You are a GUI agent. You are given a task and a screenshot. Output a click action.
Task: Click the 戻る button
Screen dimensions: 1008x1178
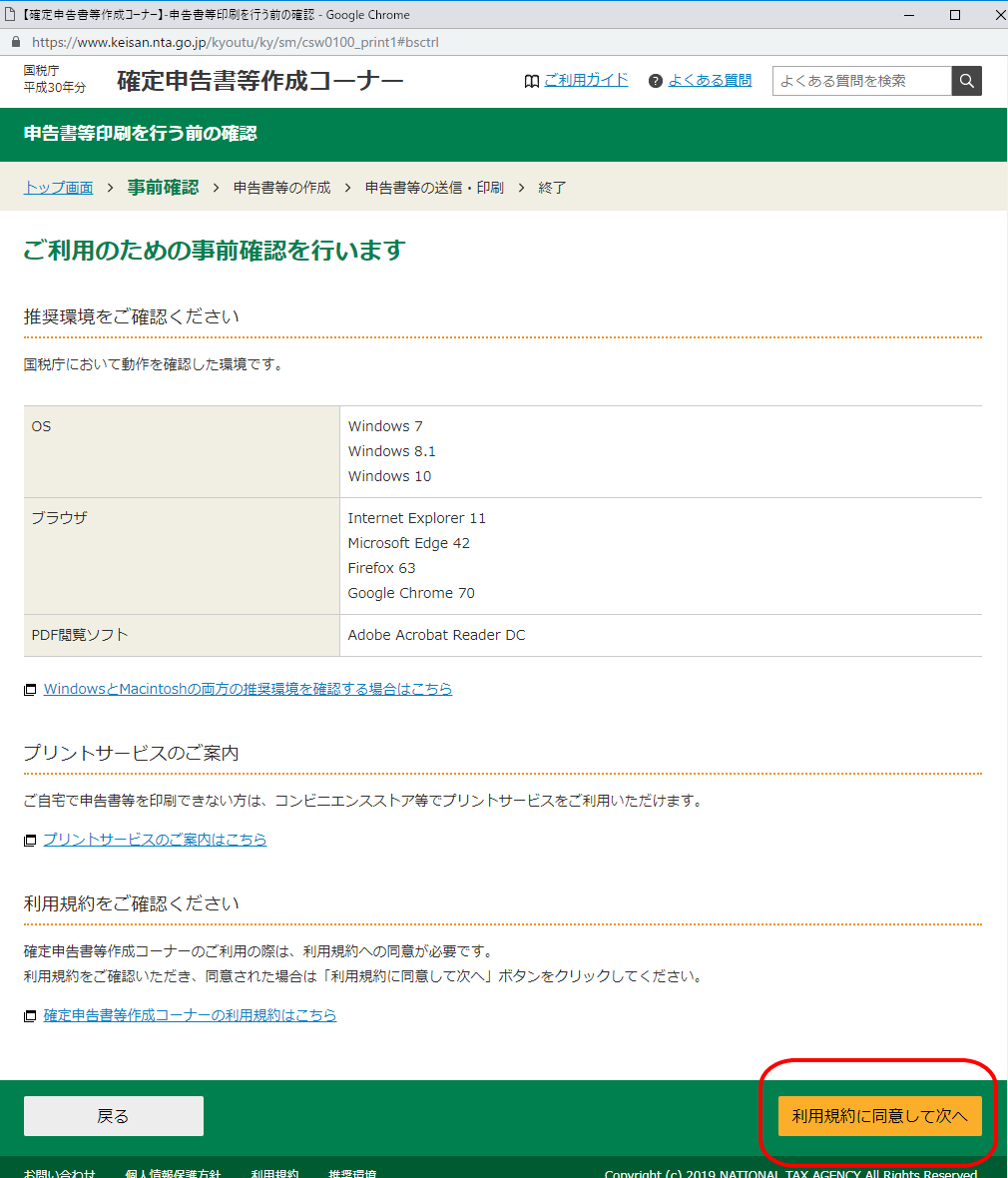114,1116
